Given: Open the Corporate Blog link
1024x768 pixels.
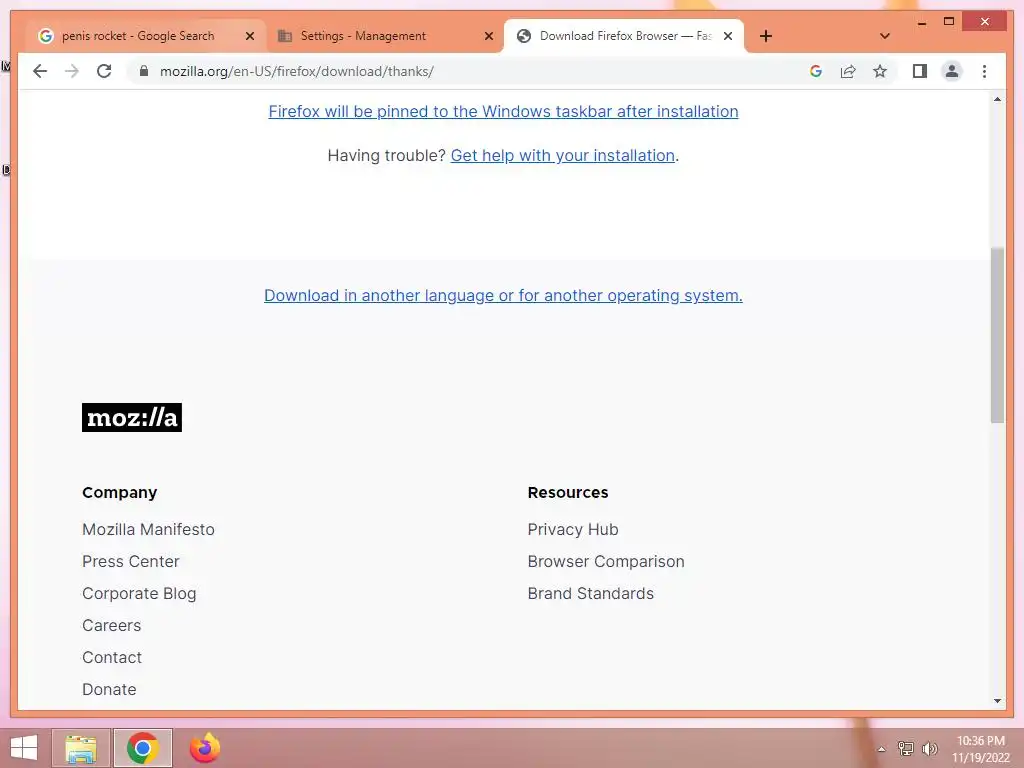Looking at the screenshot, I should point(139,593).
